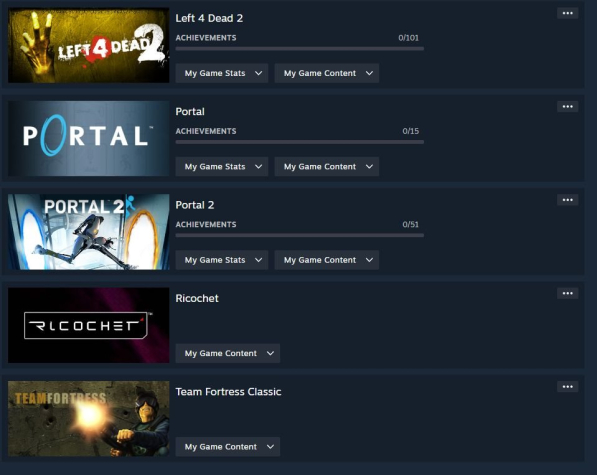
Task: Expand My Game Stats for Portal 2
Action: pos(222,260)
